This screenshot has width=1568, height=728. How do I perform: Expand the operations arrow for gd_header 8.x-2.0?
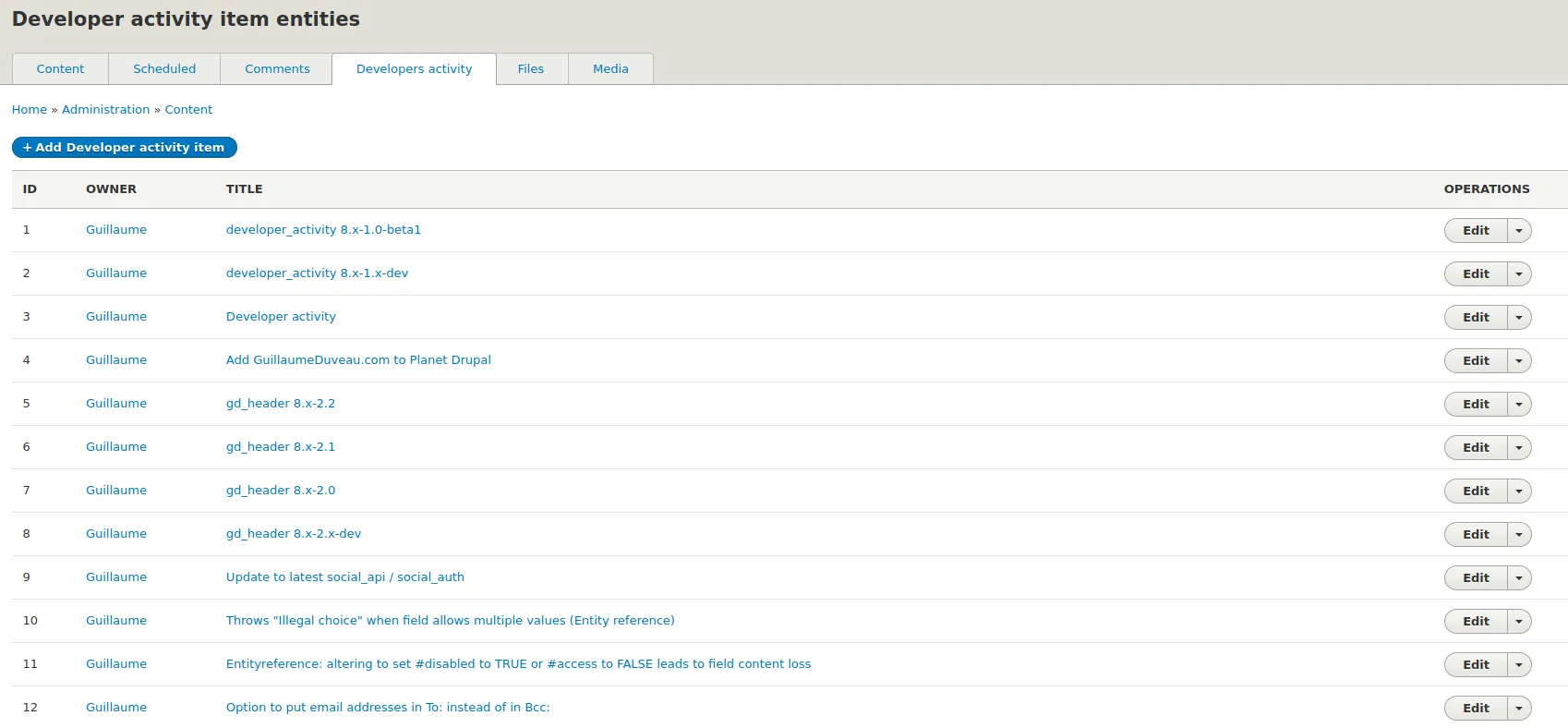(1518, 491)
